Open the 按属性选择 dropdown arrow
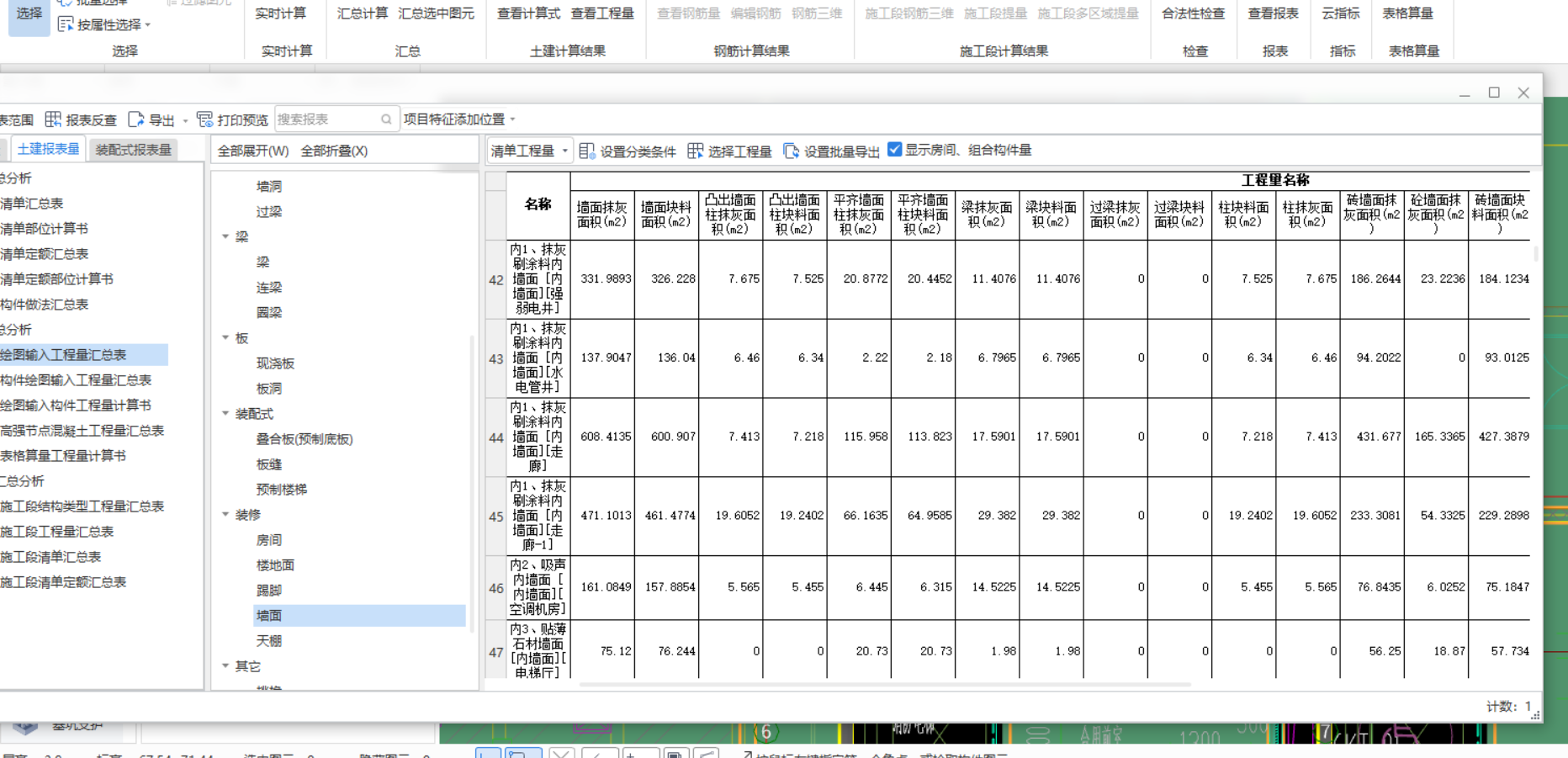Image resolution: width=1568 pixels, height=758 pixels. [148, 25]
